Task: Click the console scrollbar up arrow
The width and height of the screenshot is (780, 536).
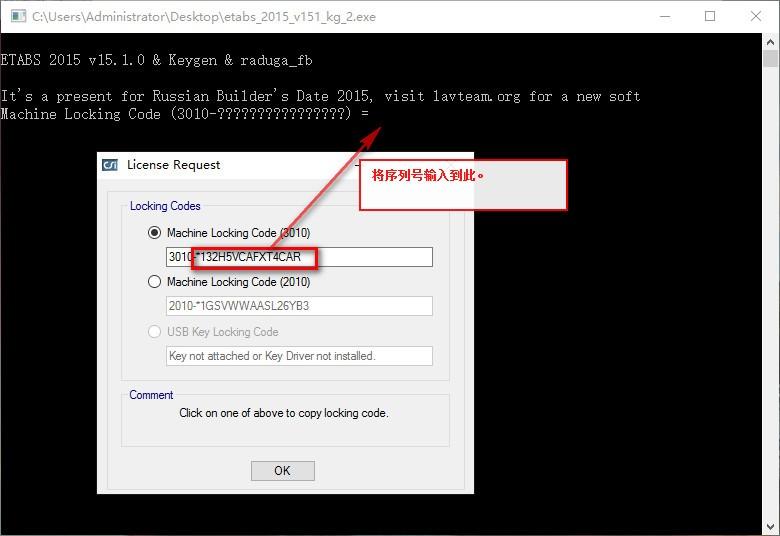Action: point(771,42)
